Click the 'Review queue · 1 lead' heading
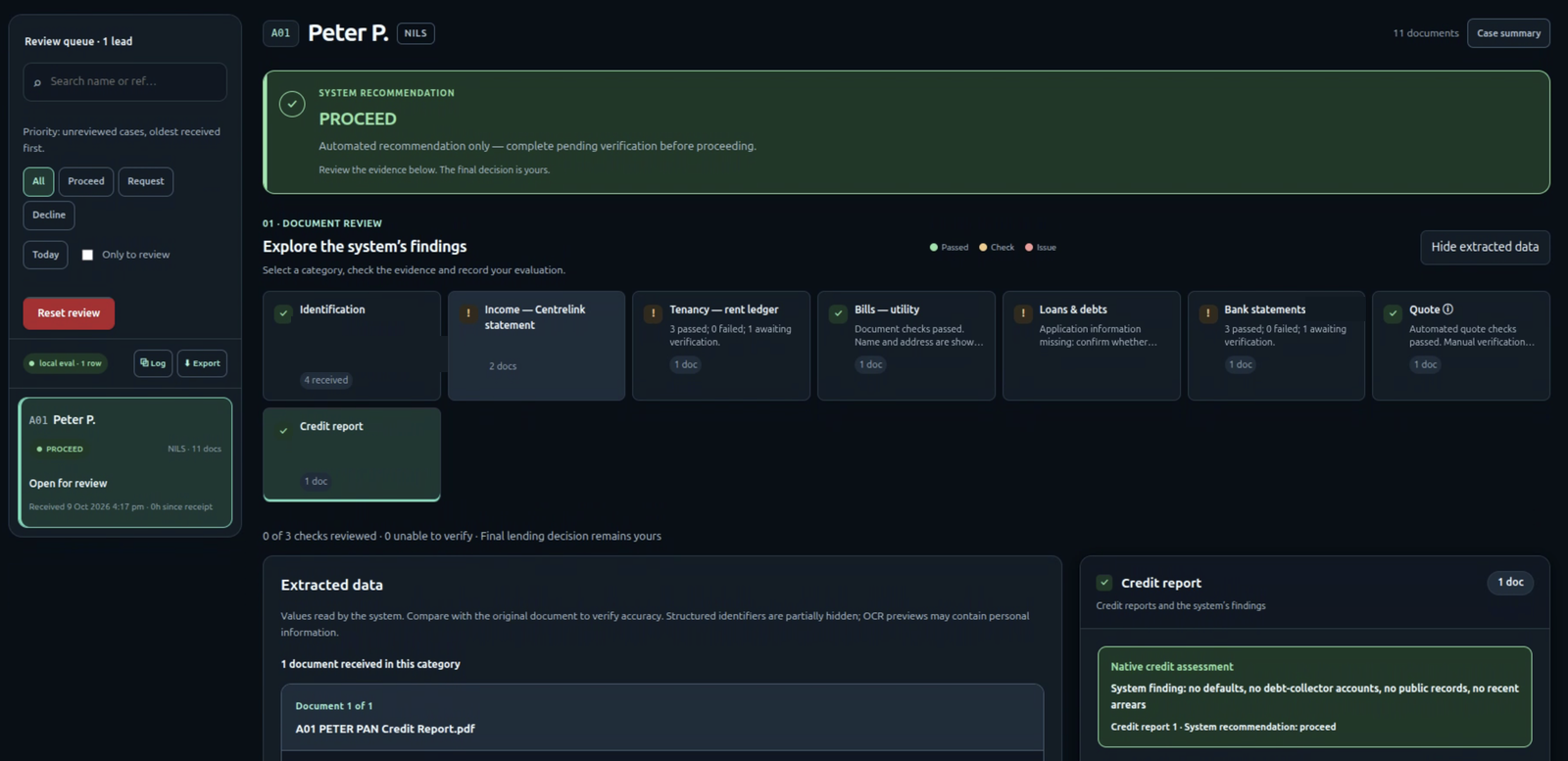This screenshot has width=1568, height=761. point(78,41)
